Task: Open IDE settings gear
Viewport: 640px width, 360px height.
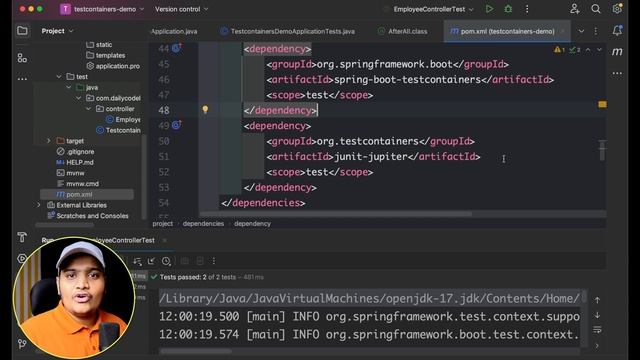Action: click(x=617, y=9)
